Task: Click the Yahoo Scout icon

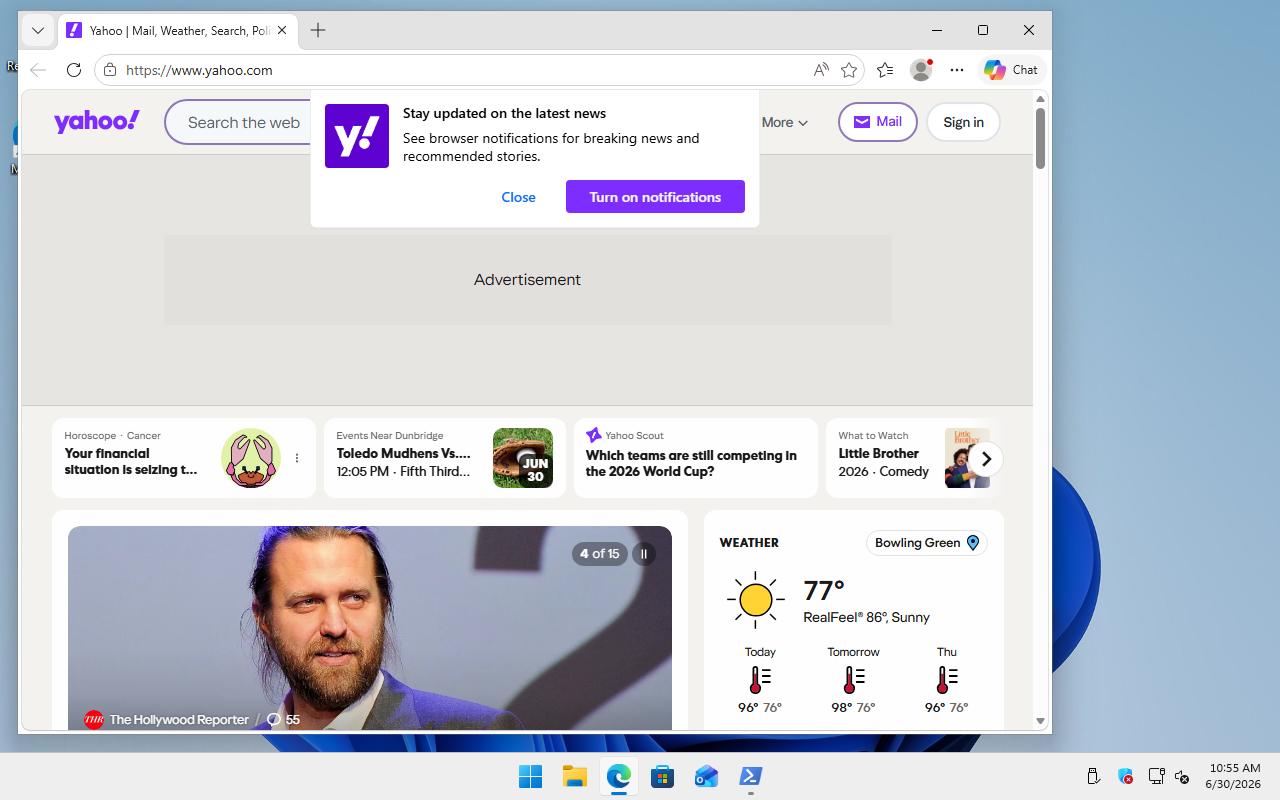Action: 594,435
